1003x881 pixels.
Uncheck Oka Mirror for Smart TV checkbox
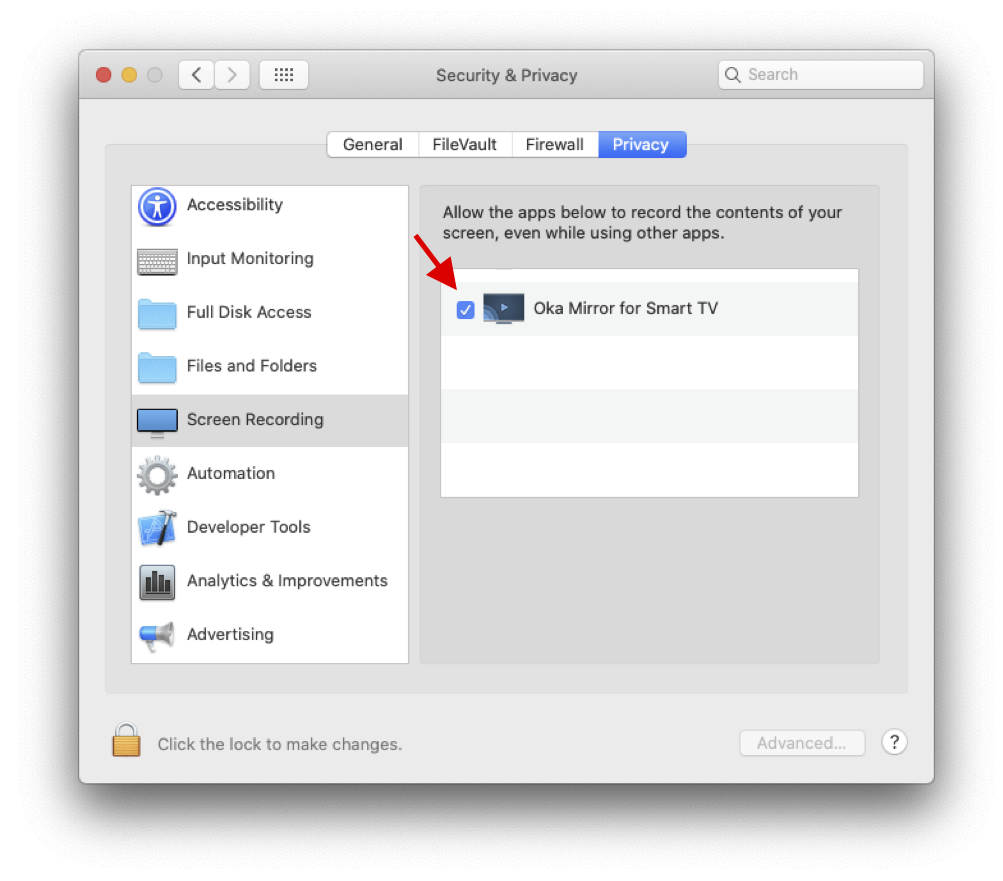(x=465, y=310)
